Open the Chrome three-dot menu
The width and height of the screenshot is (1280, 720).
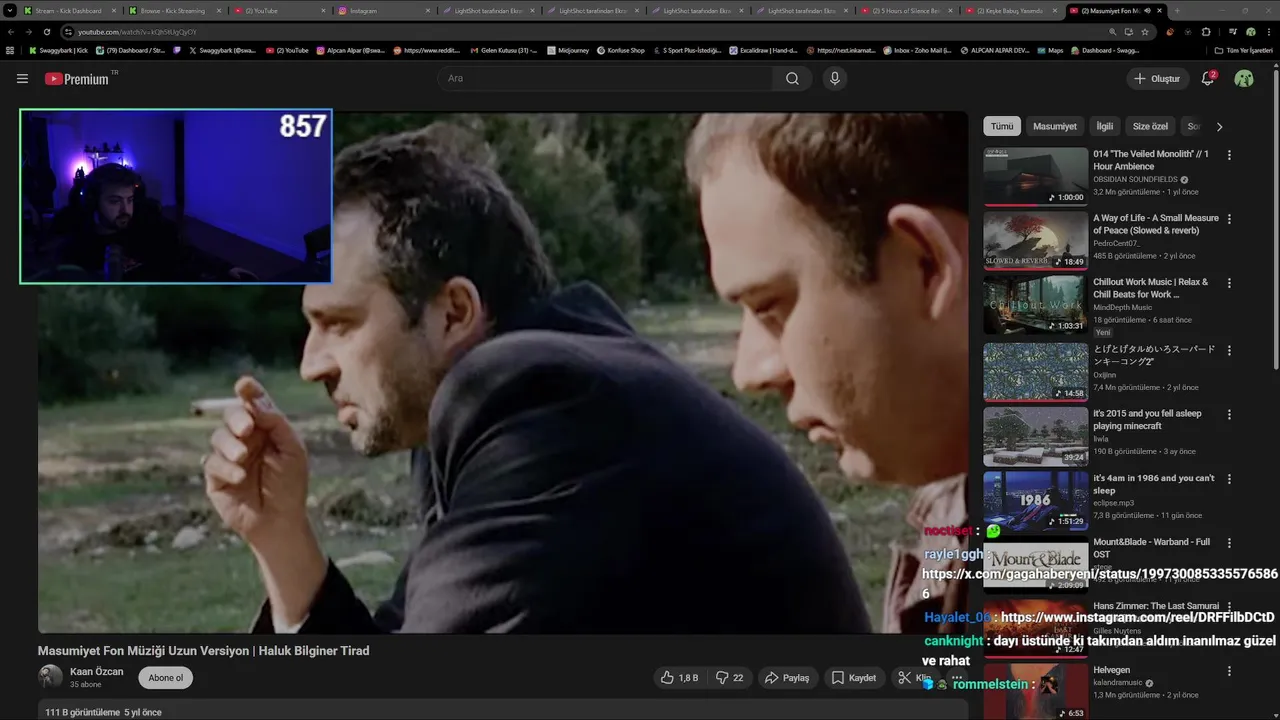point(1268,32)
